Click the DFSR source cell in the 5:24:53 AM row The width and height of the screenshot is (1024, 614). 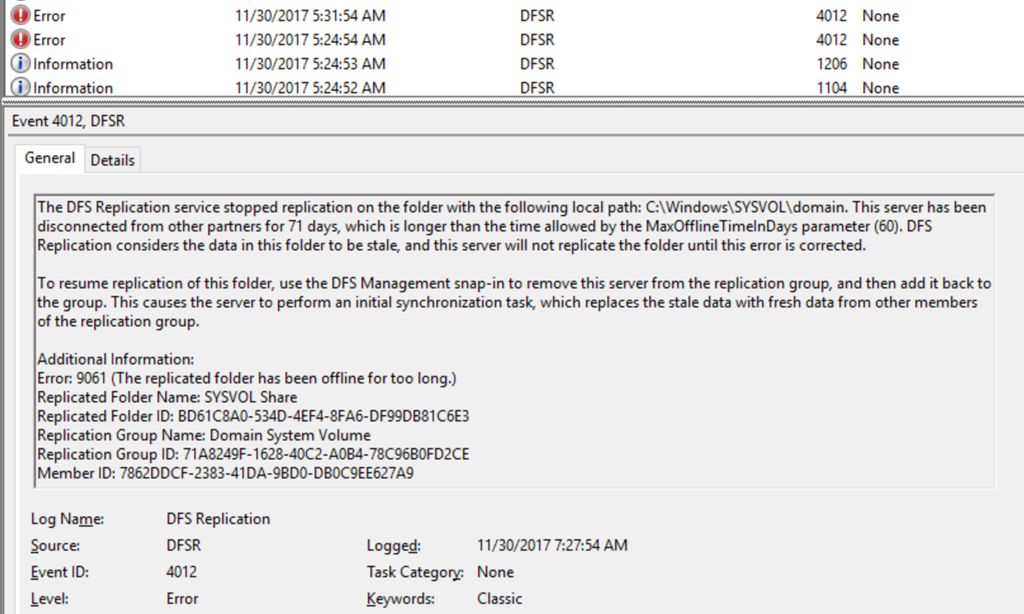pos(537,64)
